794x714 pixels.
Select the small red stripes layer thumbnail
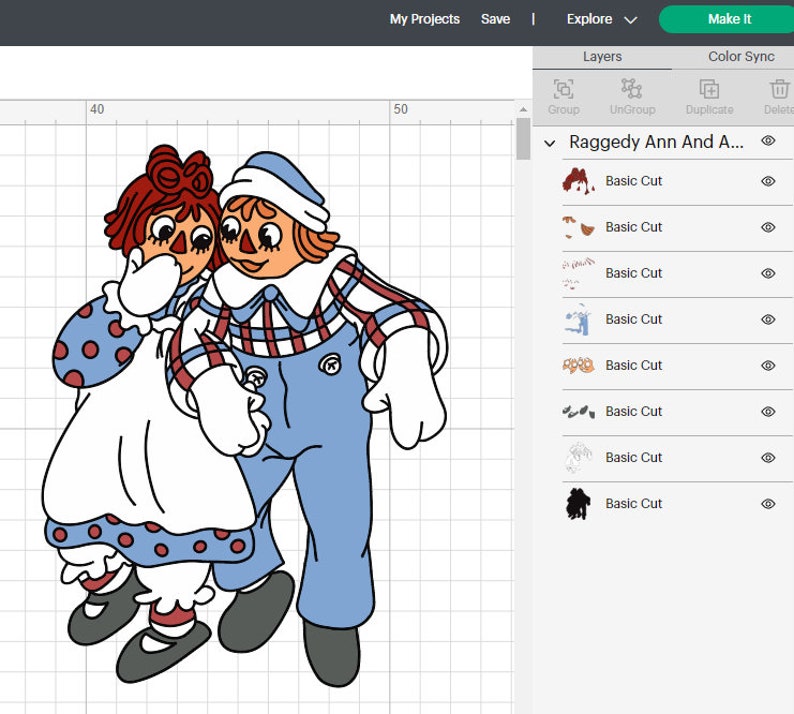point(578,273)
